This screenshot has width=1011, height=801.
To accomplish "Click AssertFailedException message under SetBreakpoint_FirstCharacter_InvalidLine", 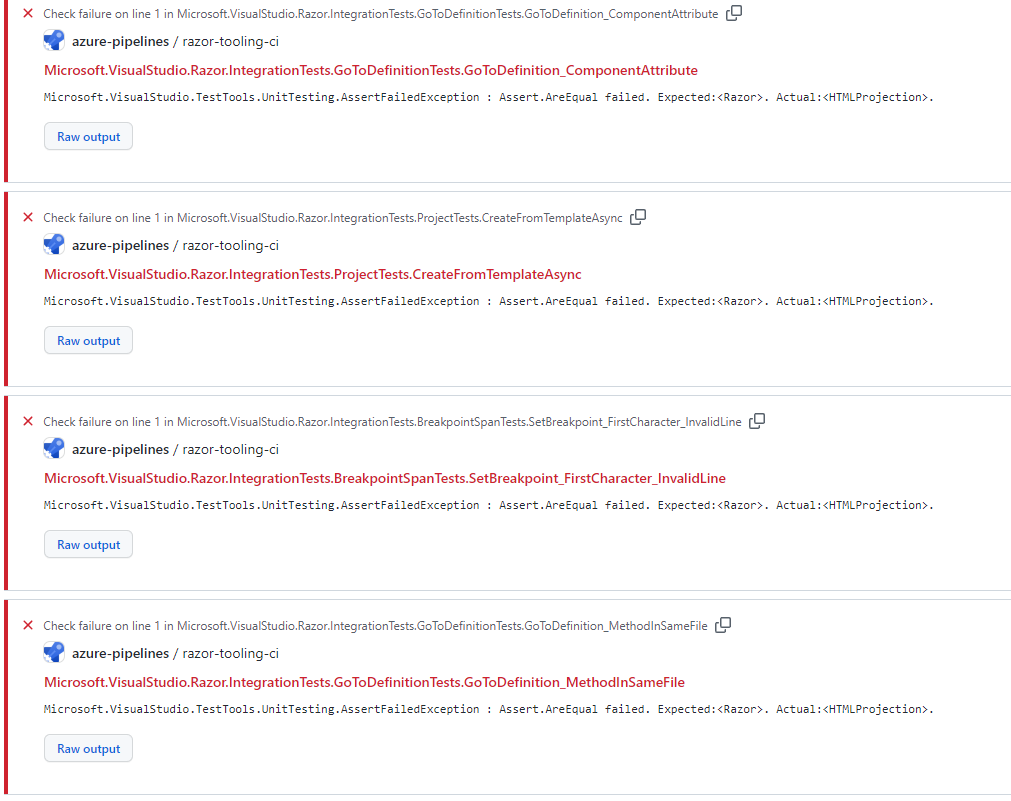I will pos(489,504).
